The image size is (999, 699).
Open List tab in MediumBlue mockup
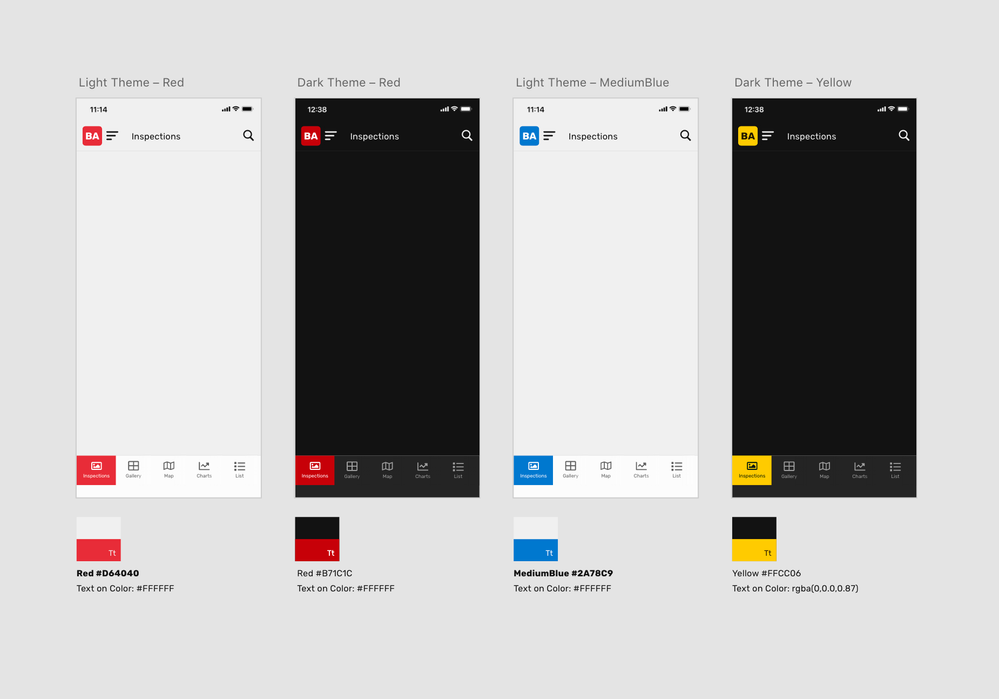pos(677,470)
